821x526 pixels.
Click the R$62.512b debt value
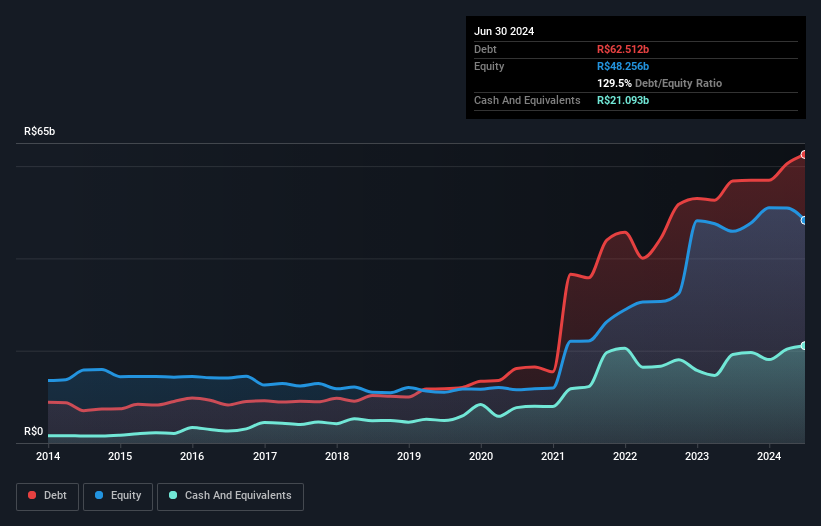click(x=623, y=49)
